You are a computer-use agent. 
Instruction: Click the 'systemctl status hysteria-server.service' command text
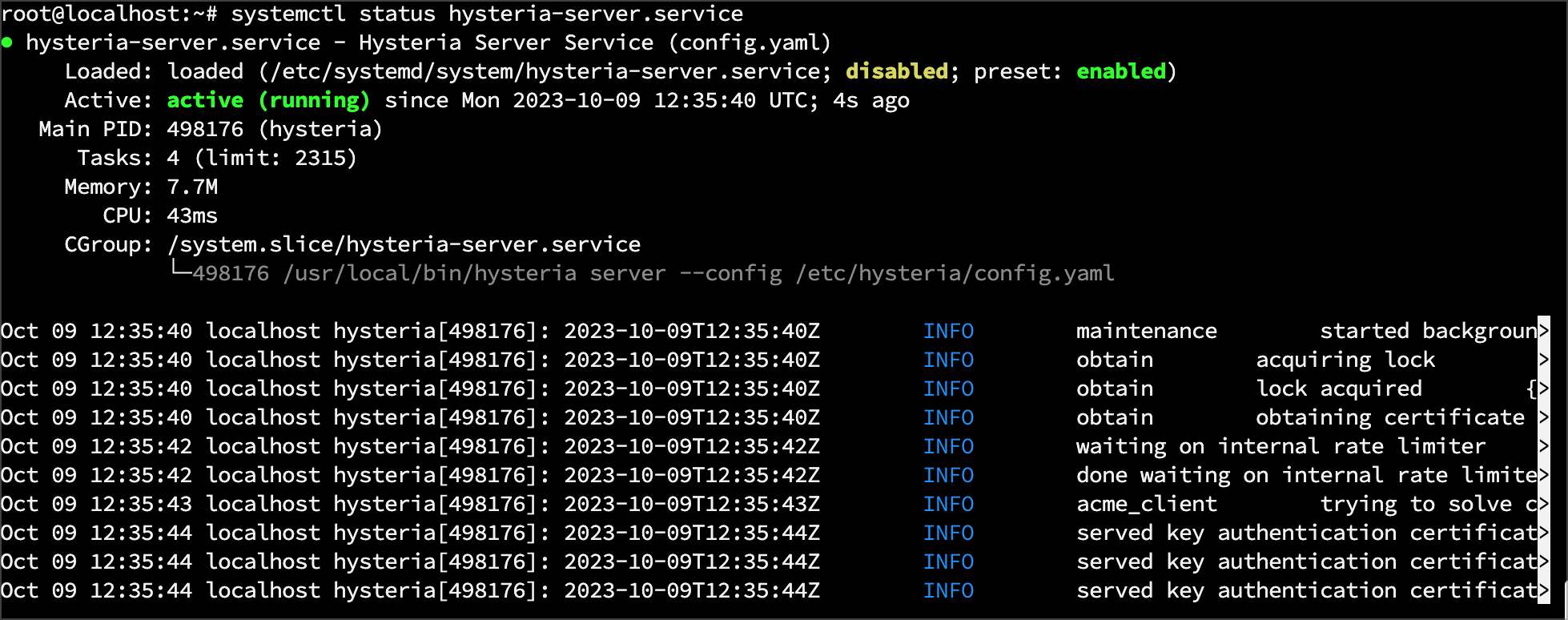[487, 14]
